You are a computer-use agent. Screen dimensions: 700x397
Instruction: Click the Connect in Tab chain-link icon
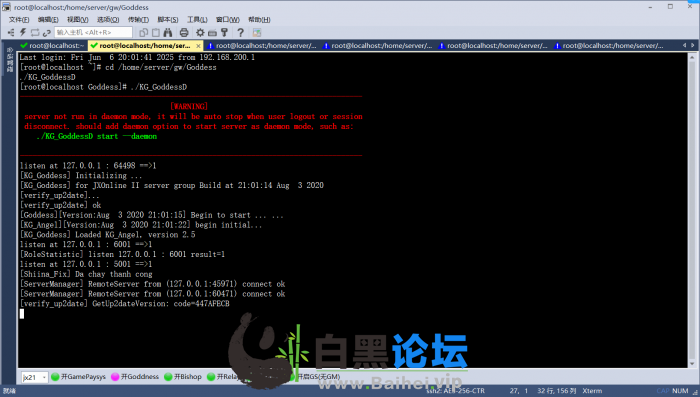pyautogui.click(x=46, y=32)
